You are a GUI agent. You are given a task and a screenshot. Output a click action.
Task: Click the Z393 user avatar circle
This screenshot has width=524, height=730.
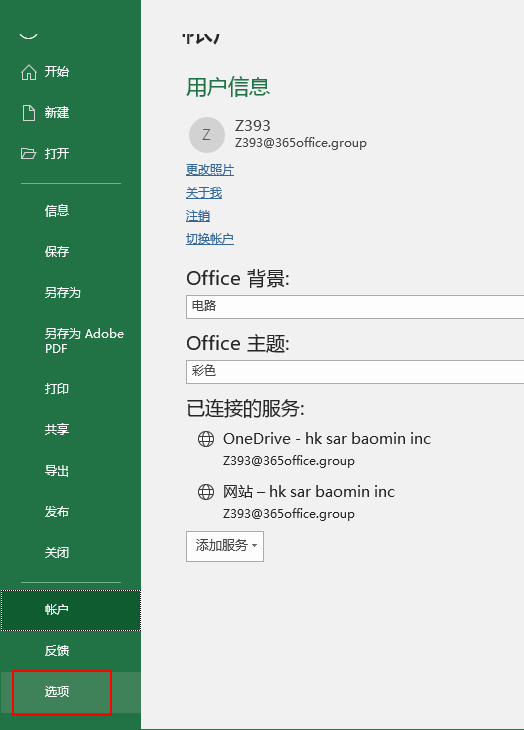coord(207,135)
